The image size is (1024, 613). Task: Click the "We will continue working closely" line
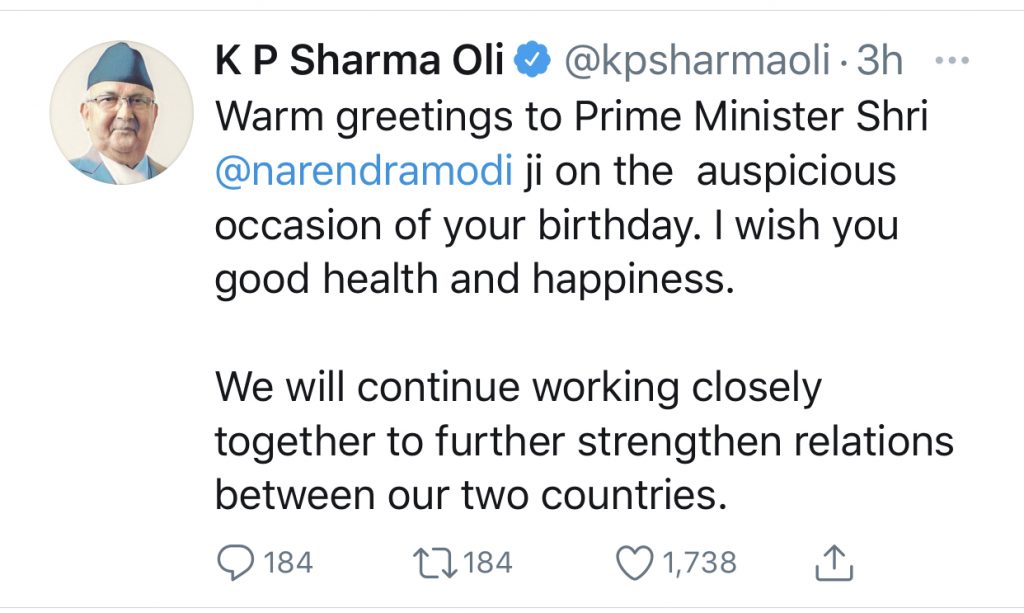click(x=518, y=387)
